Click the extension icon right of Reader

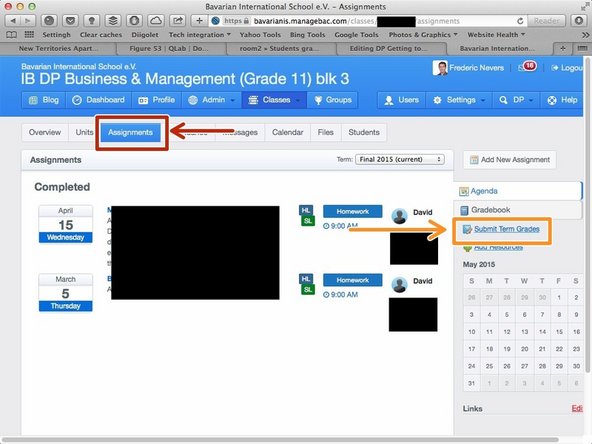578,21
